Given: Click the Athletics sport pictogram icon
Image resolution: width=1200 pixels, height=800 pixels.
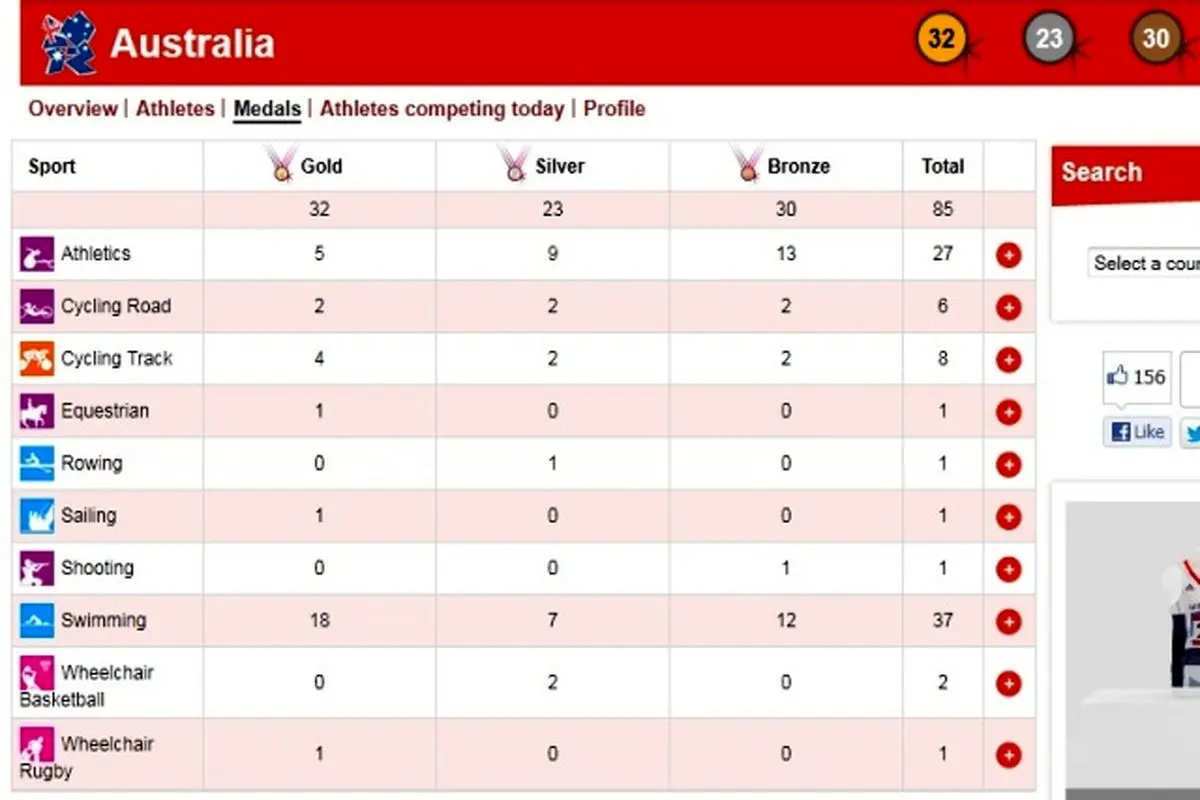Looking at the screenshot, I should 37,254.
